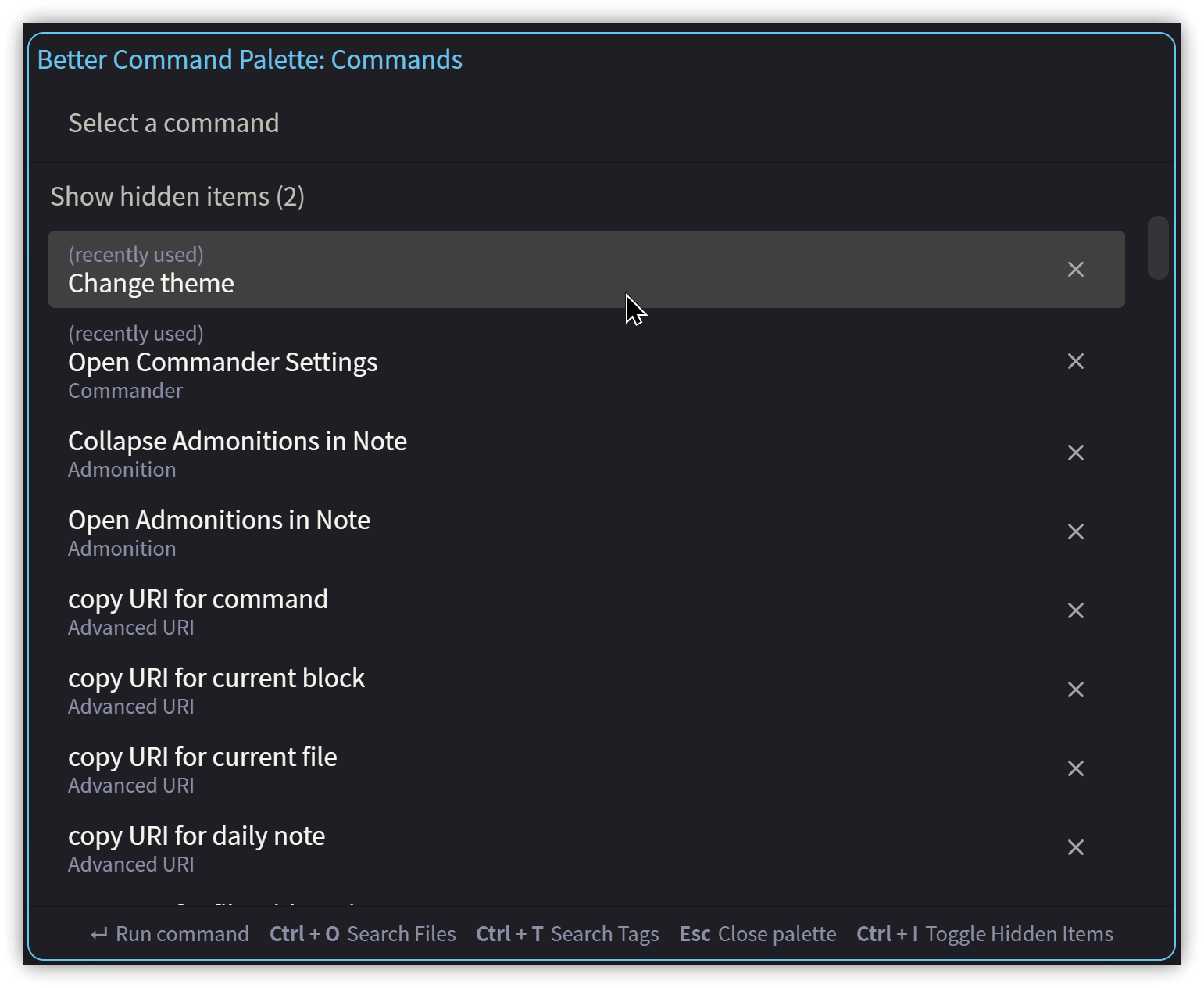
Task: Hide the copy URI for command entry
Action: click(x=1076, y=610)
